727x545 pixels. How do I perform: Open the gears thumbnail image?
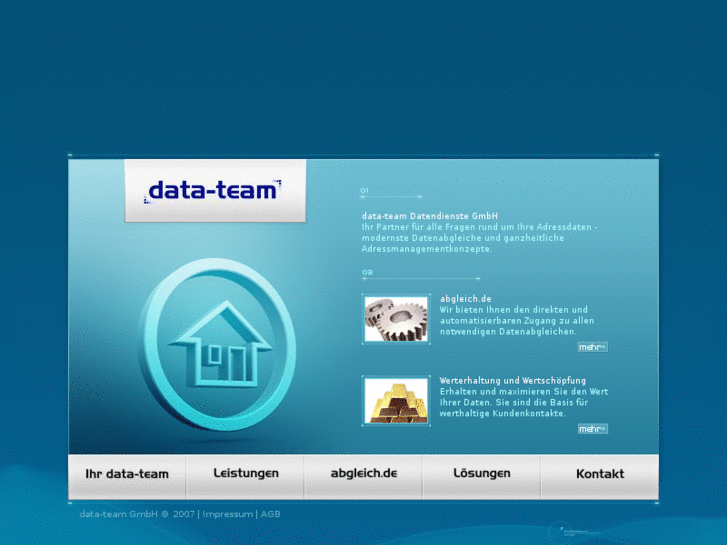pos(396,319)
